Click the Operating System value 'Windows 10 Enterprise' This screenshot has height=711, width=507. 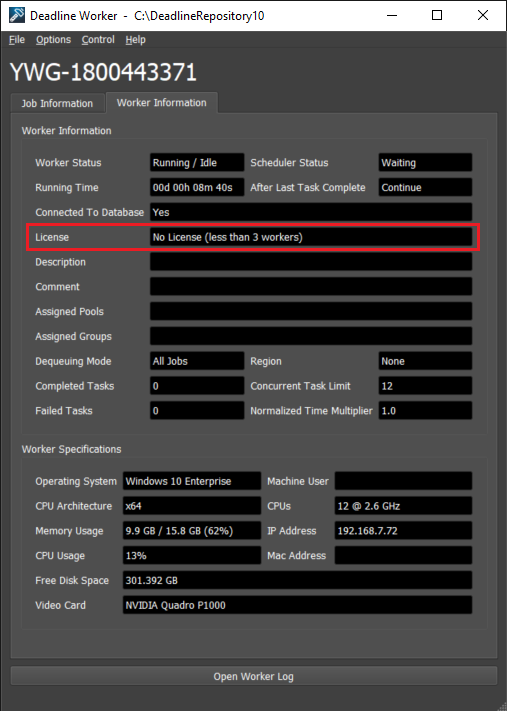click(x=192, y=481)
